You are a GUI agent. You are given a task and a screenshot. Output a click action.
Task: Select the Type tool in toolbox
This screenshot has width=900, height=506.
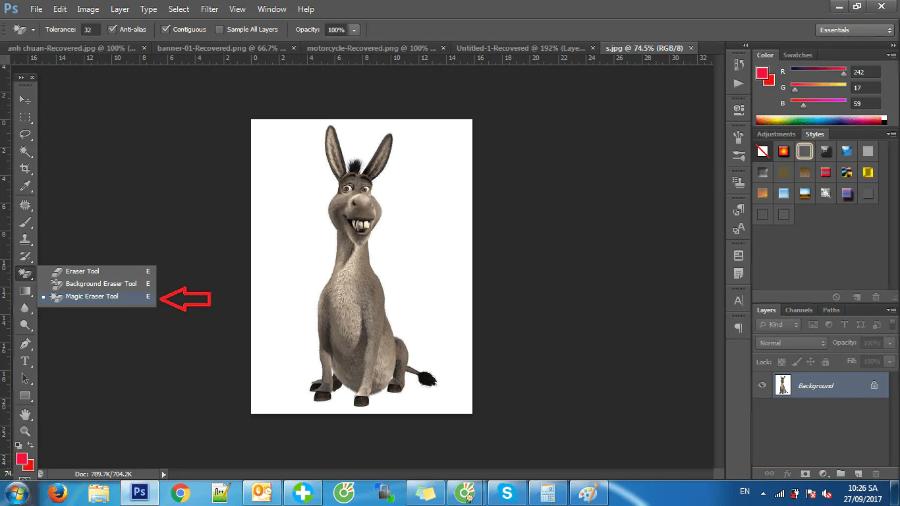tap(25, 361)
